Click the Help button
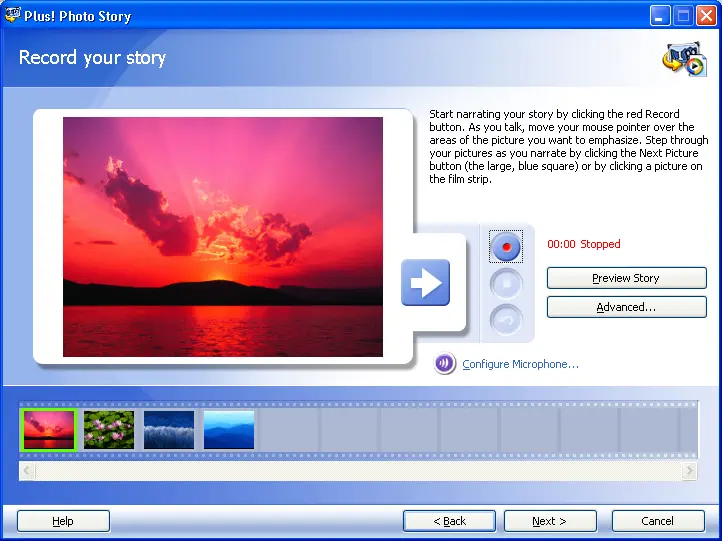Screen dimensions: 722x541 pos(63,521)
